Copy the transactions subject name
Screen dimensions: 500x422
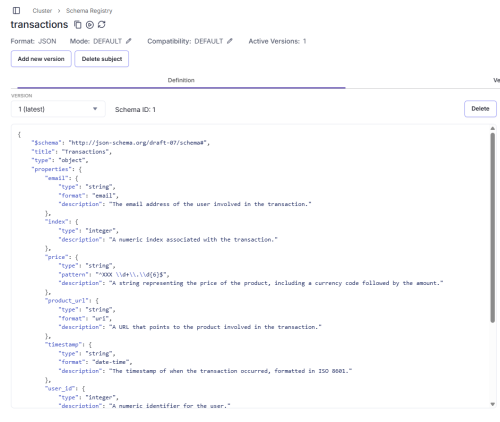78,25
